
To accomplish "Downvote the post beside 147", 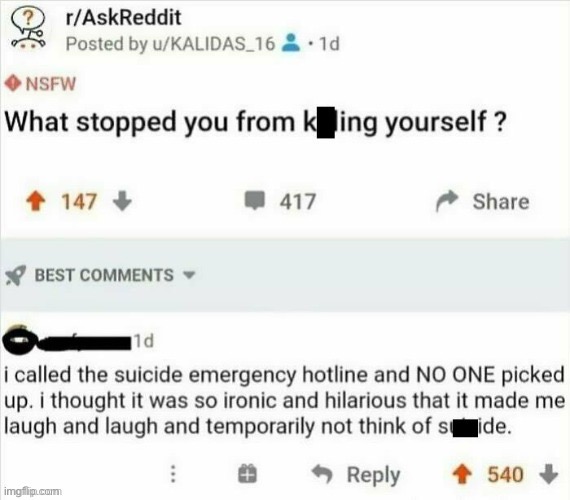I will (x=122, y=201).
